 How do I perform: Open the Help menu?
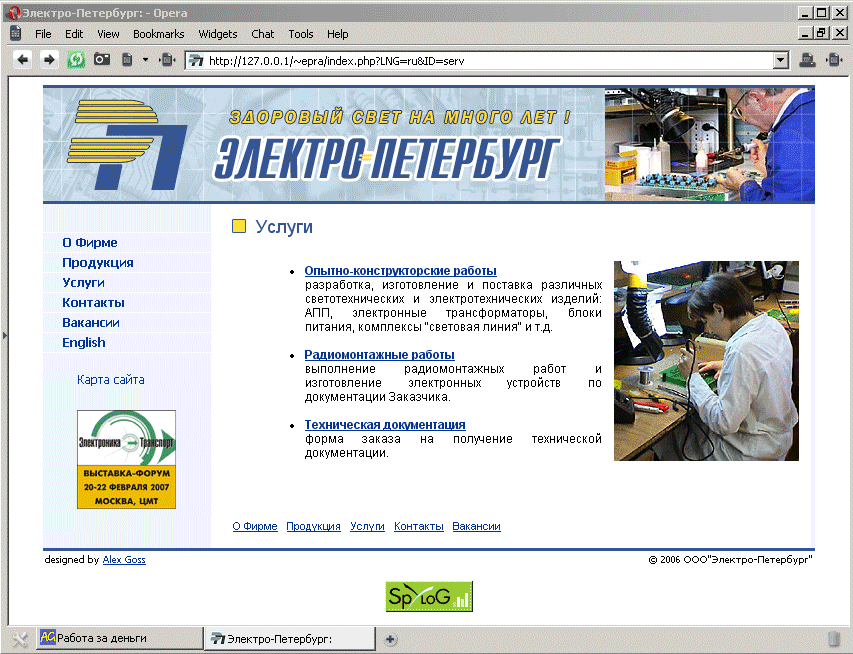coord(337,34)
